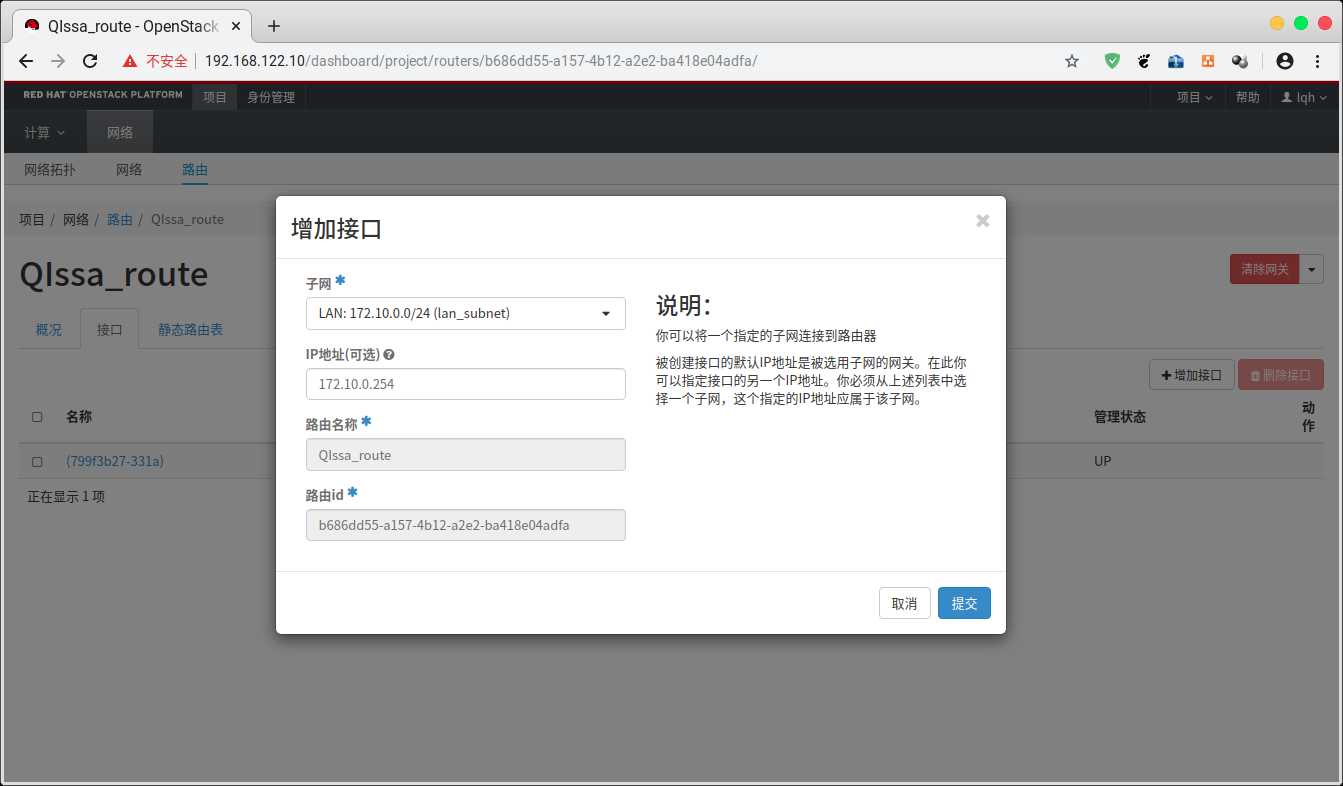Click the 名称 column header

pos(79,416)
